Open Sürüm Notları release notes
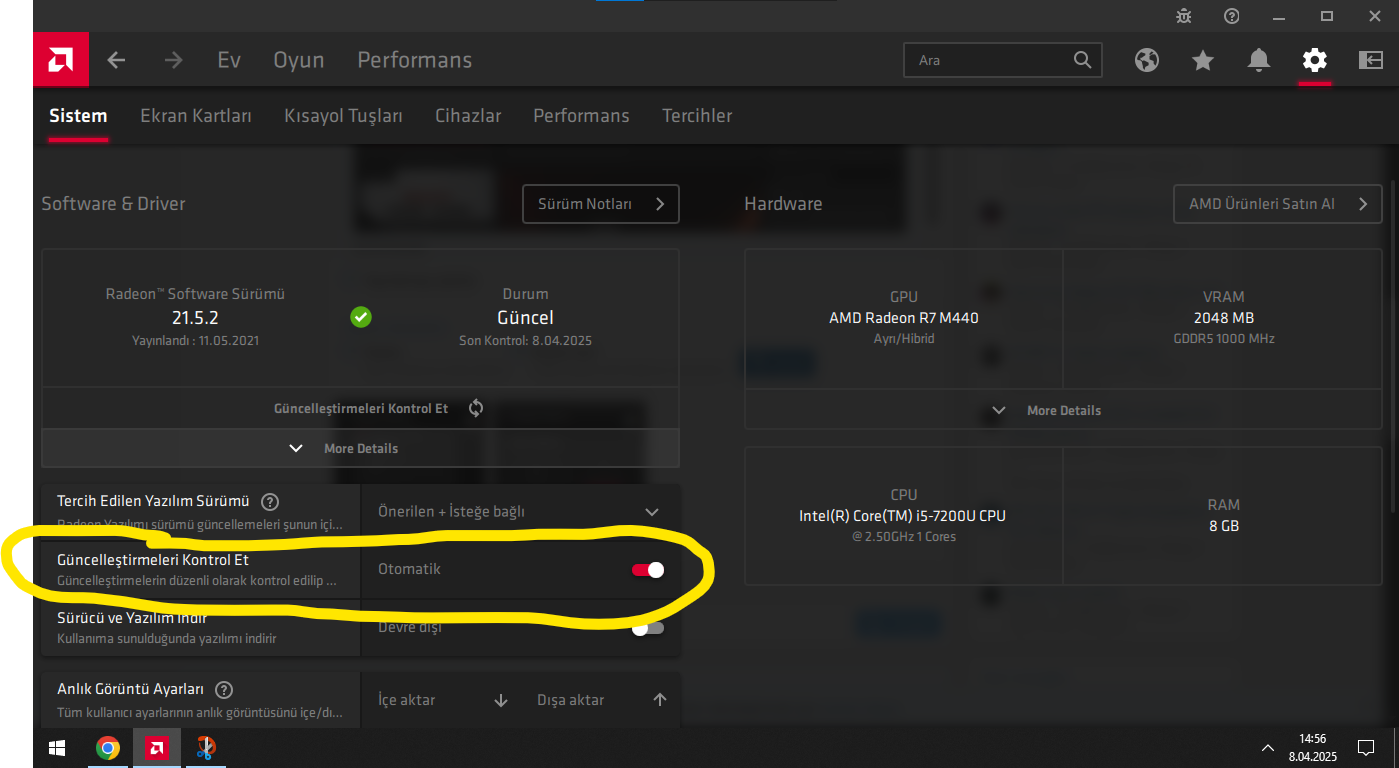The image size is (1399, 768). (x=601, y=204)
